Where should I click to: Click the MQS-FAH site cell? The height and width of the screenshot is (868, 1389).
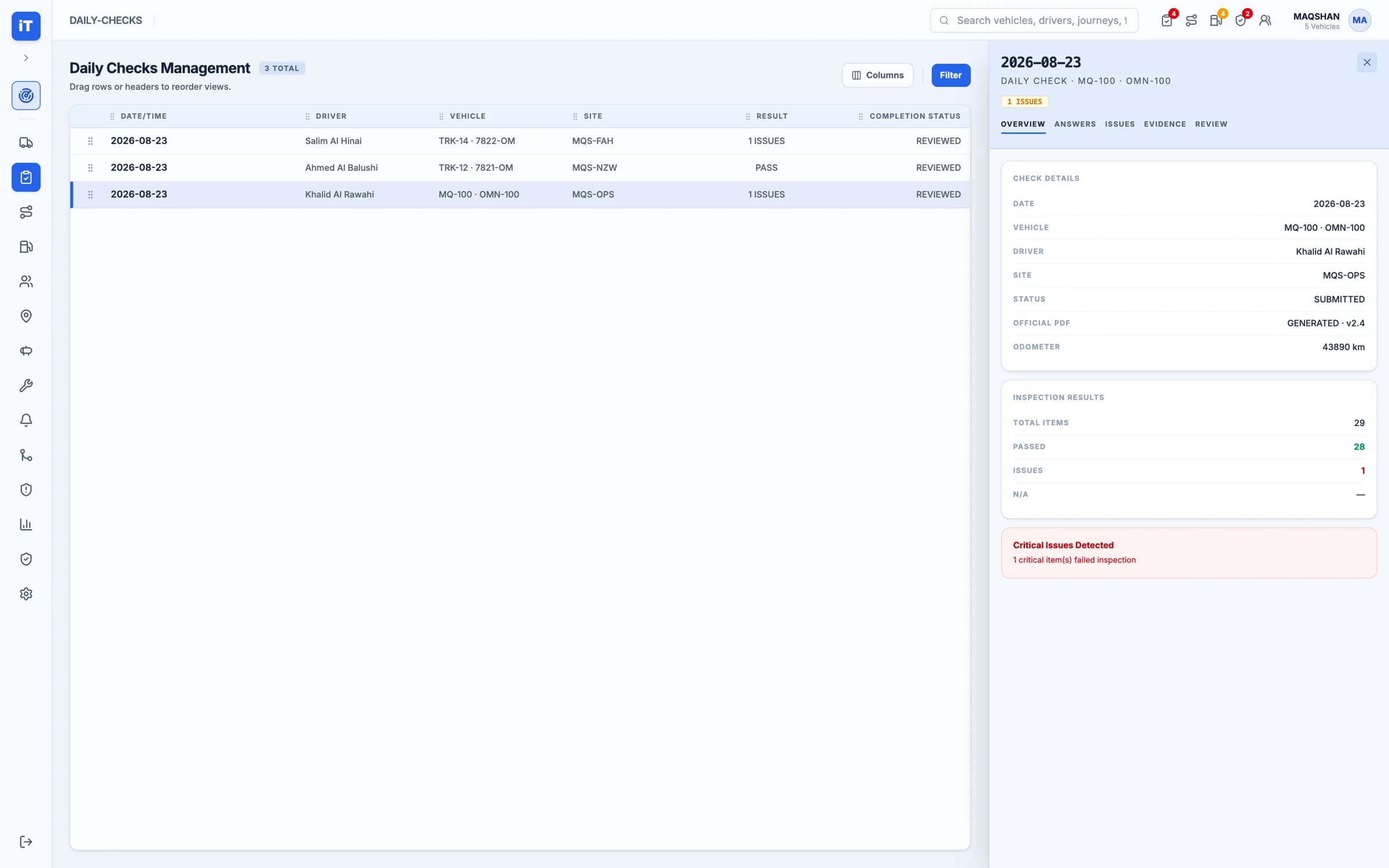(x=593, y=141)
